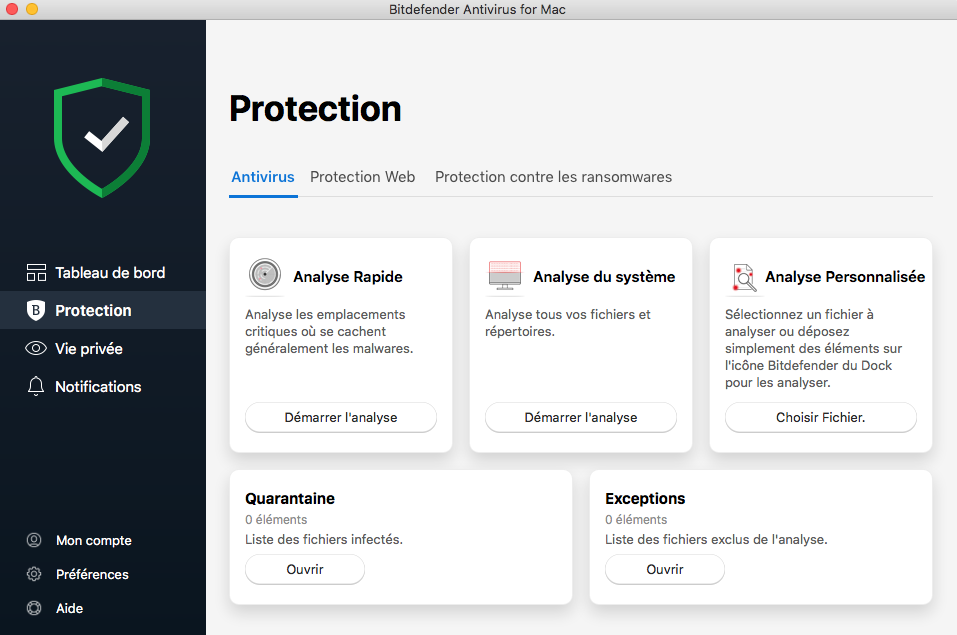957x635 pixels.
Task: Open Préférences
Action: (92, 575)
